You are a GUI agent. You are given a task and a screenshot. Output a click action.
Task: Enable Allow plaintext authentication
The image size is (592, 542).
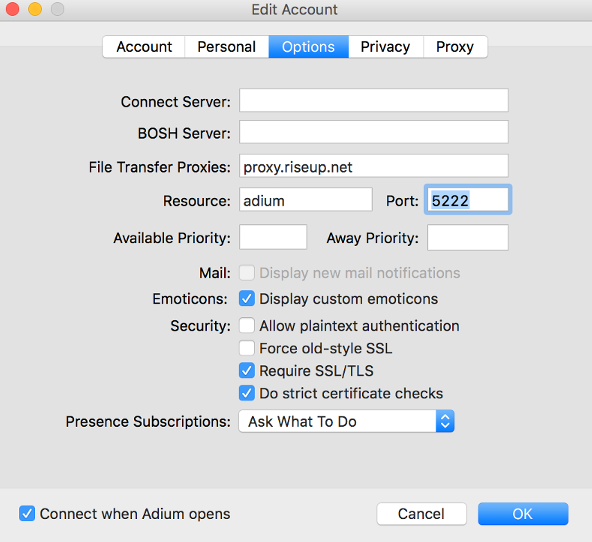pyautogui.click(x=247, y=325)
